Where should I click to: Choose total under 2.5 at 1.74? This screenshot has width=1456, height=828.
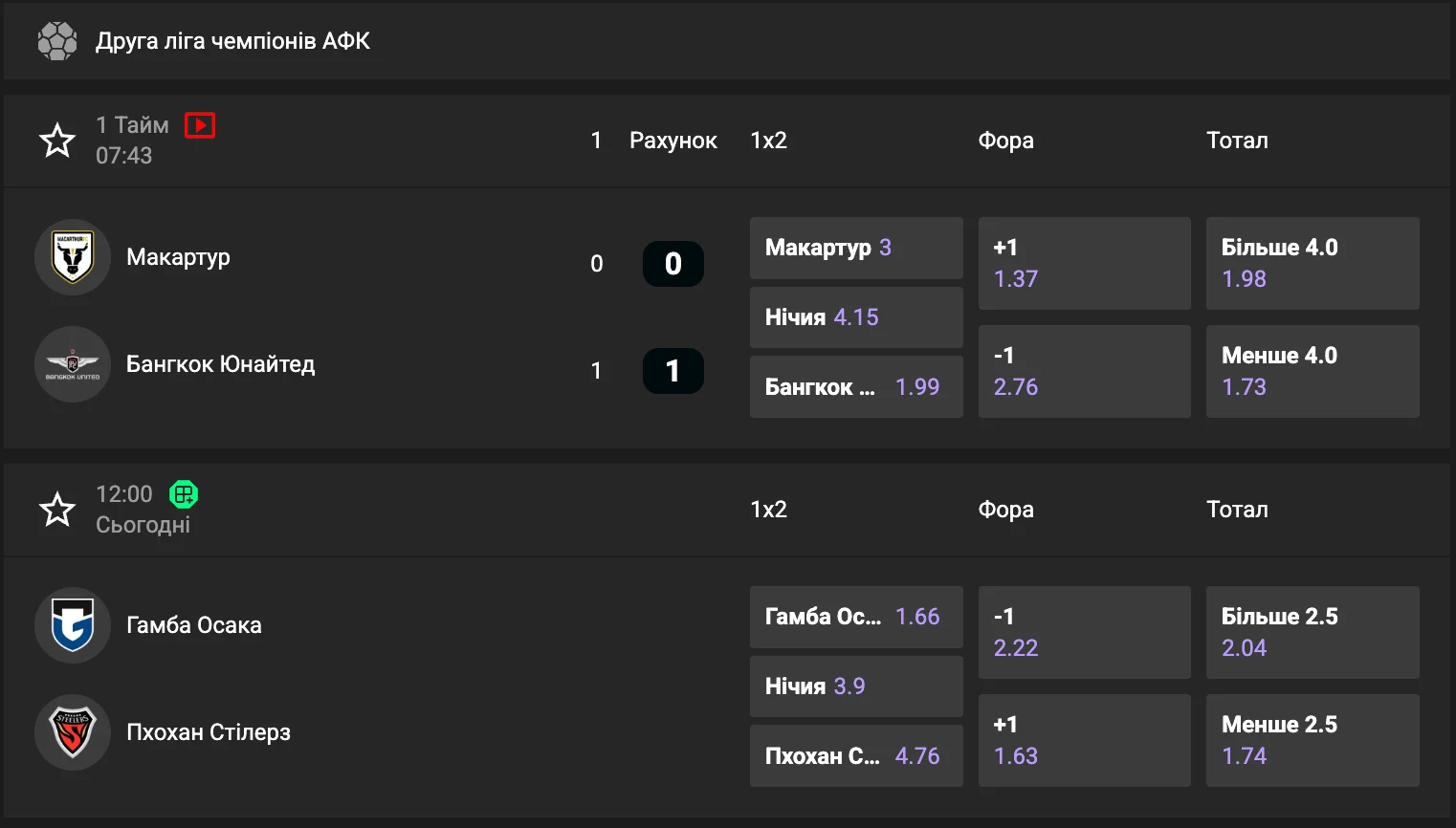(1312, 740)
